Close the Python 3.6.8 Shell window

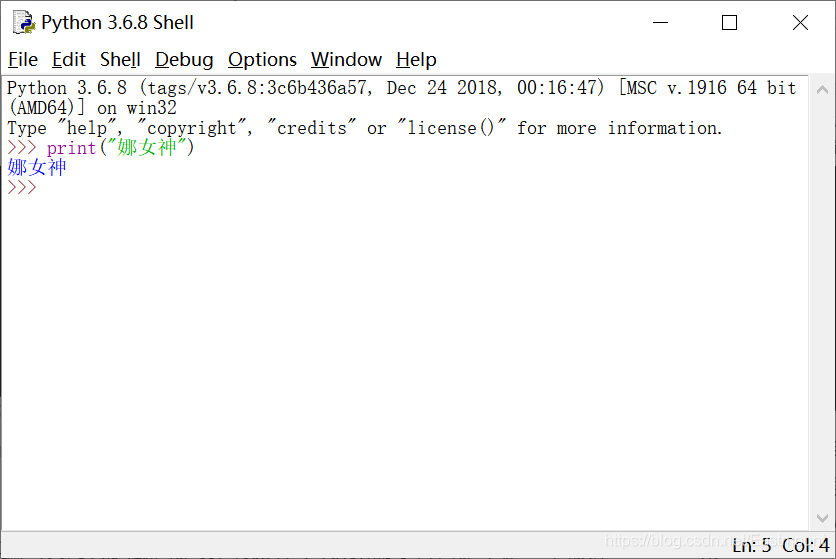coord(800,22)
